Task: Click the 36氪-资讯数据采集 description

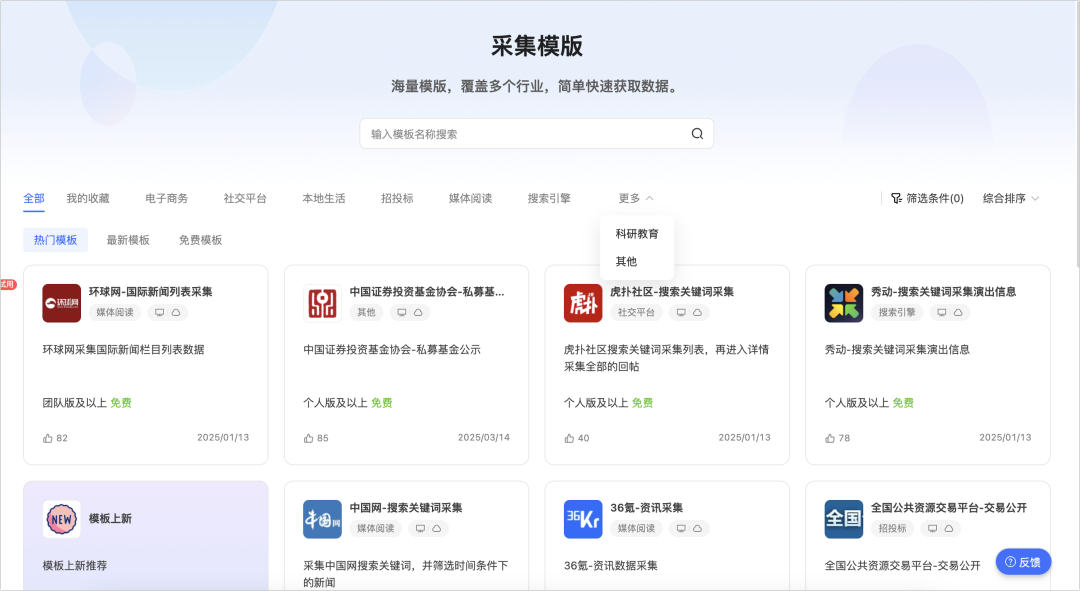Action: pos(610,566)
